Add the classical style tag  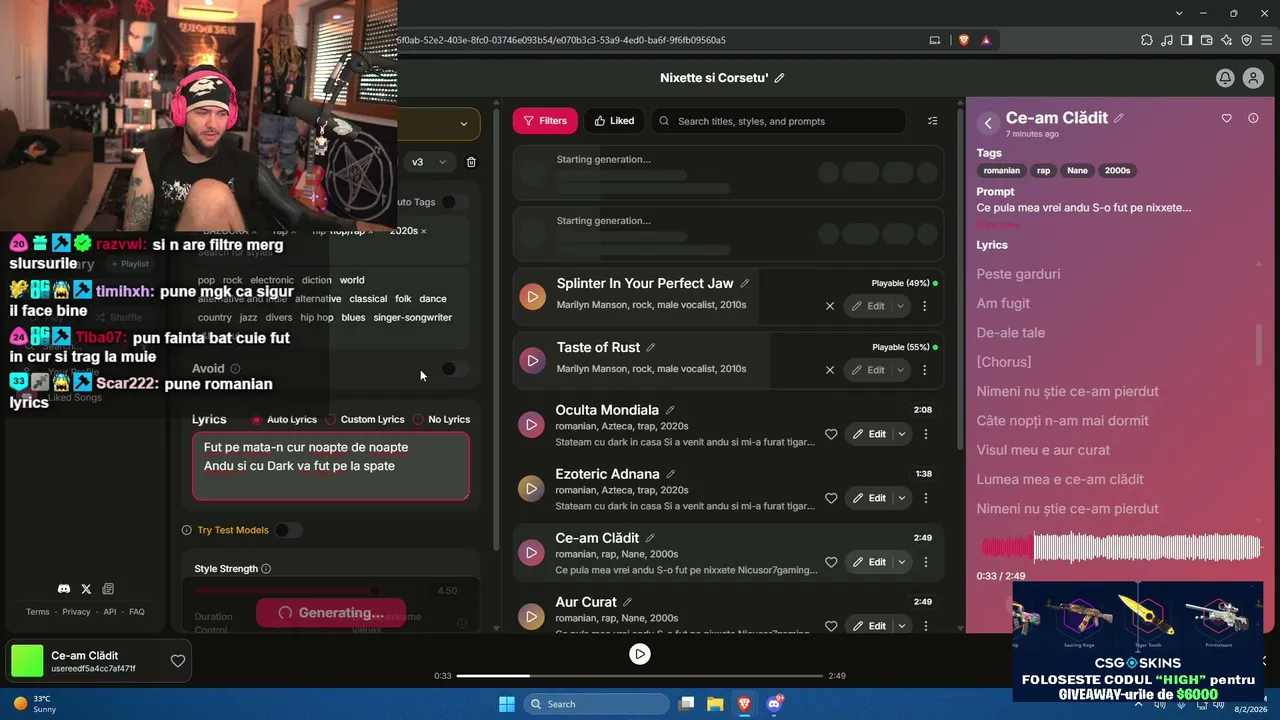tap(368, 298)
